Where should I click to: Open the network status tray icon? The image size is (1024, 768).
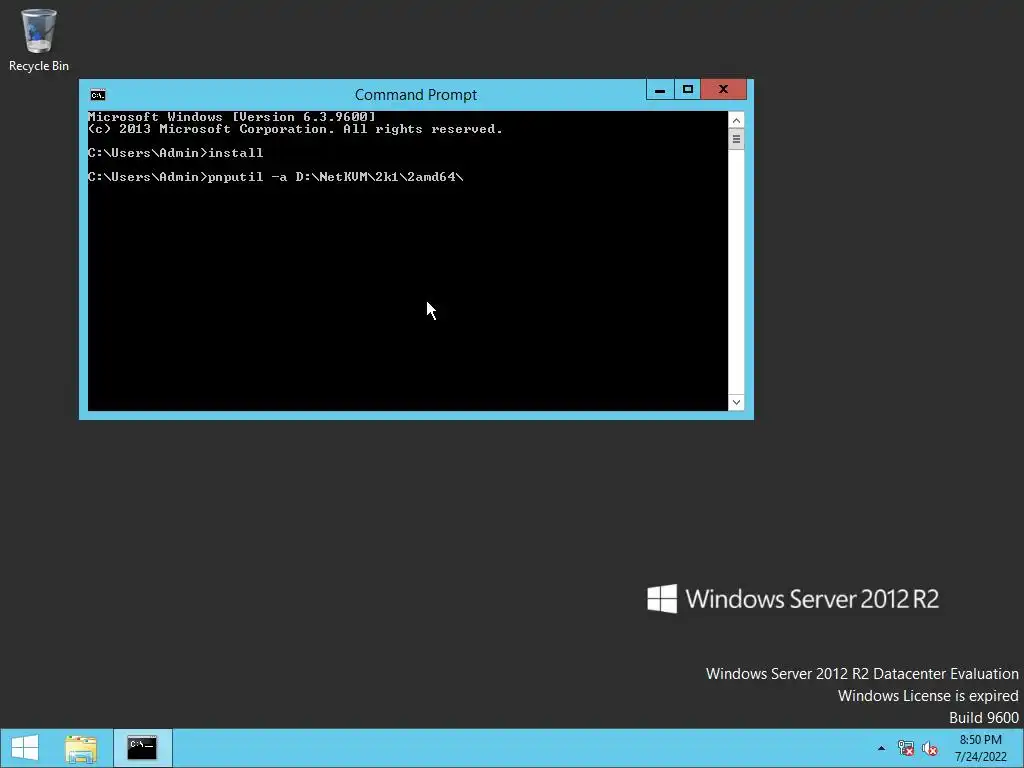[x=906, y=748]
